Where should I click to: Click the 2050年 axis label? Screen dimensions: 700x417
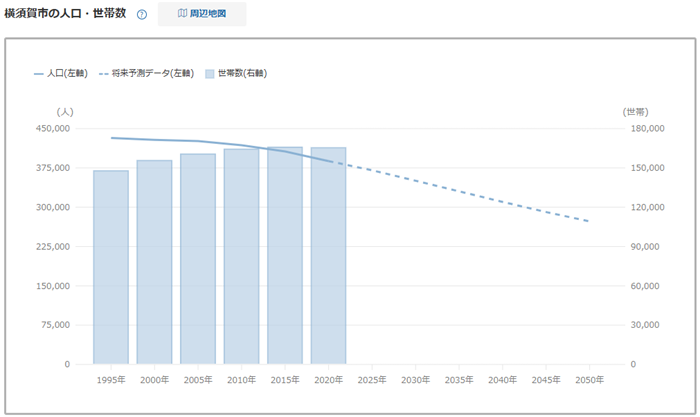click(x=589, y=380)
